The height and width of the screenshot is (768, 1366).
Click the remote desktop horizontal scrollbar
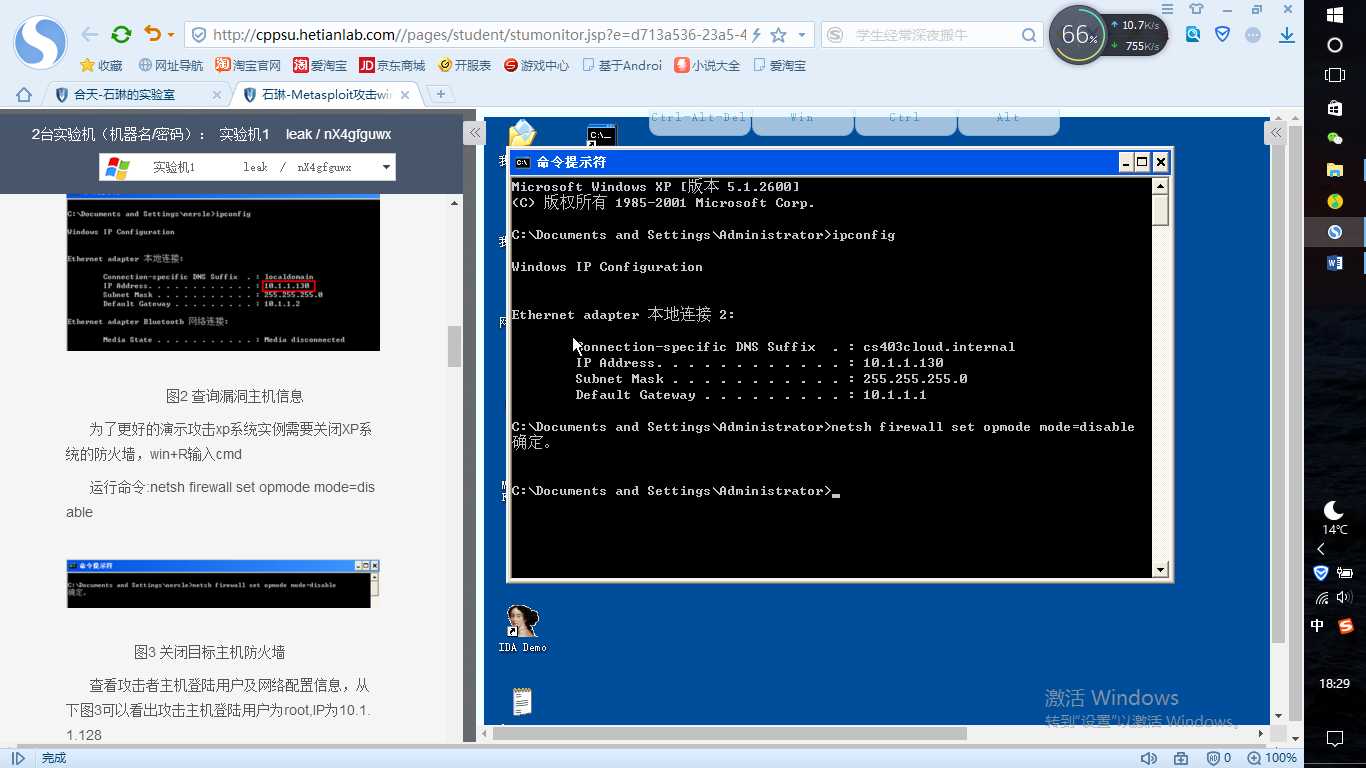pyautogui.click(x=729, y=733)
